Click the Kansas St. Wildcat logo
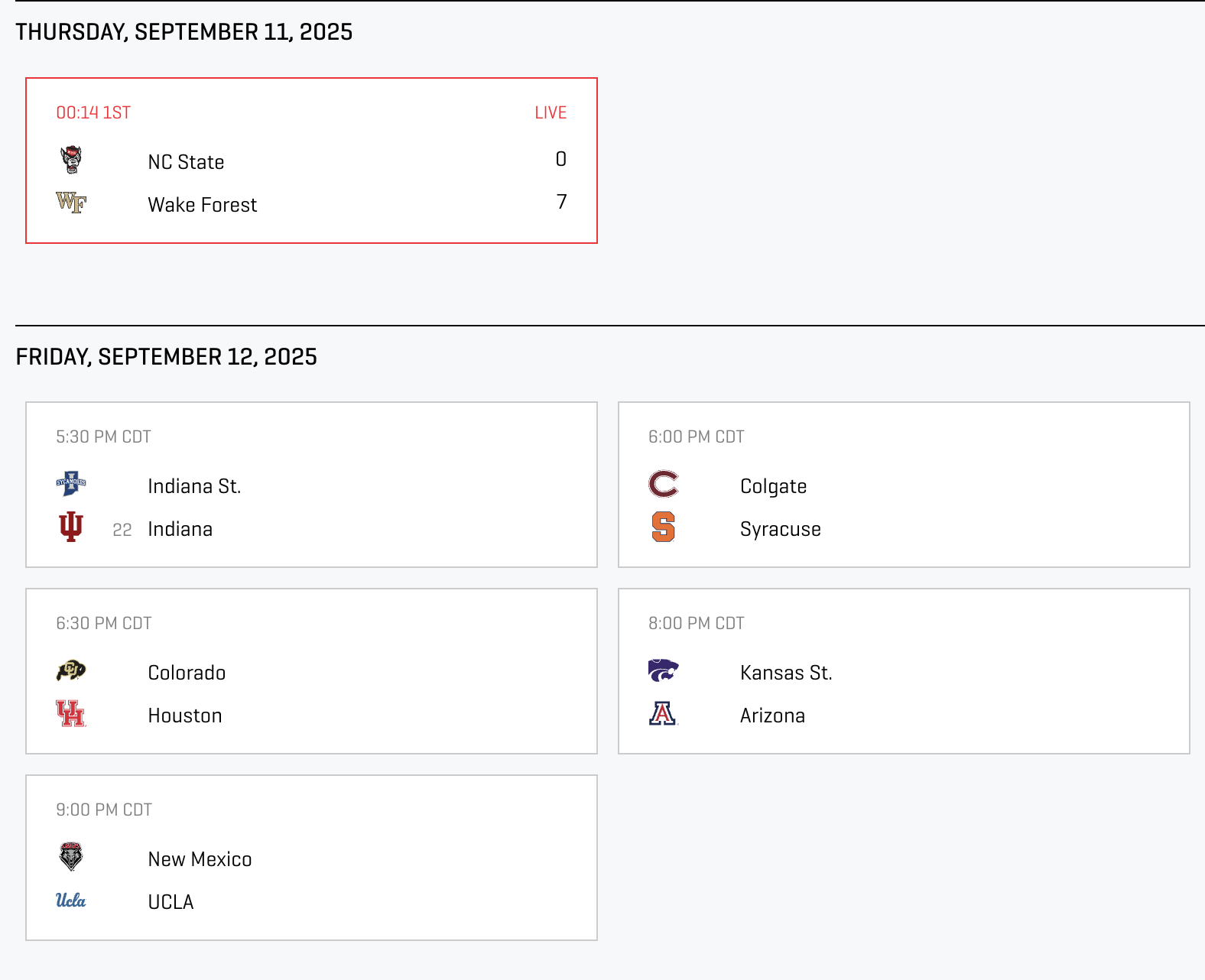The width and height of the screenshot is (1205, 980). (663, 670)
